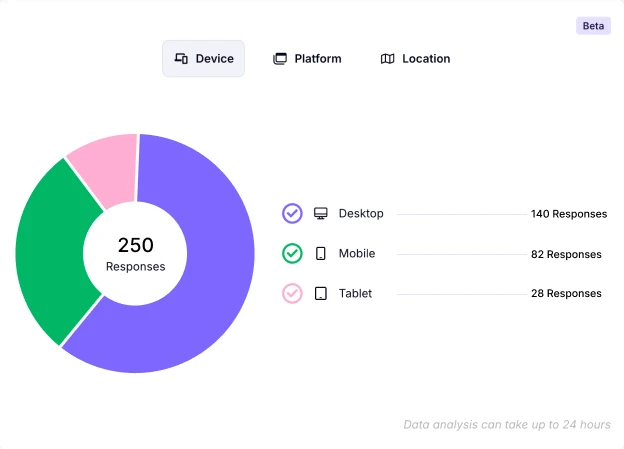Click the 250 Responses center total
Screen dimensions: 624x449
pos(135,253)
